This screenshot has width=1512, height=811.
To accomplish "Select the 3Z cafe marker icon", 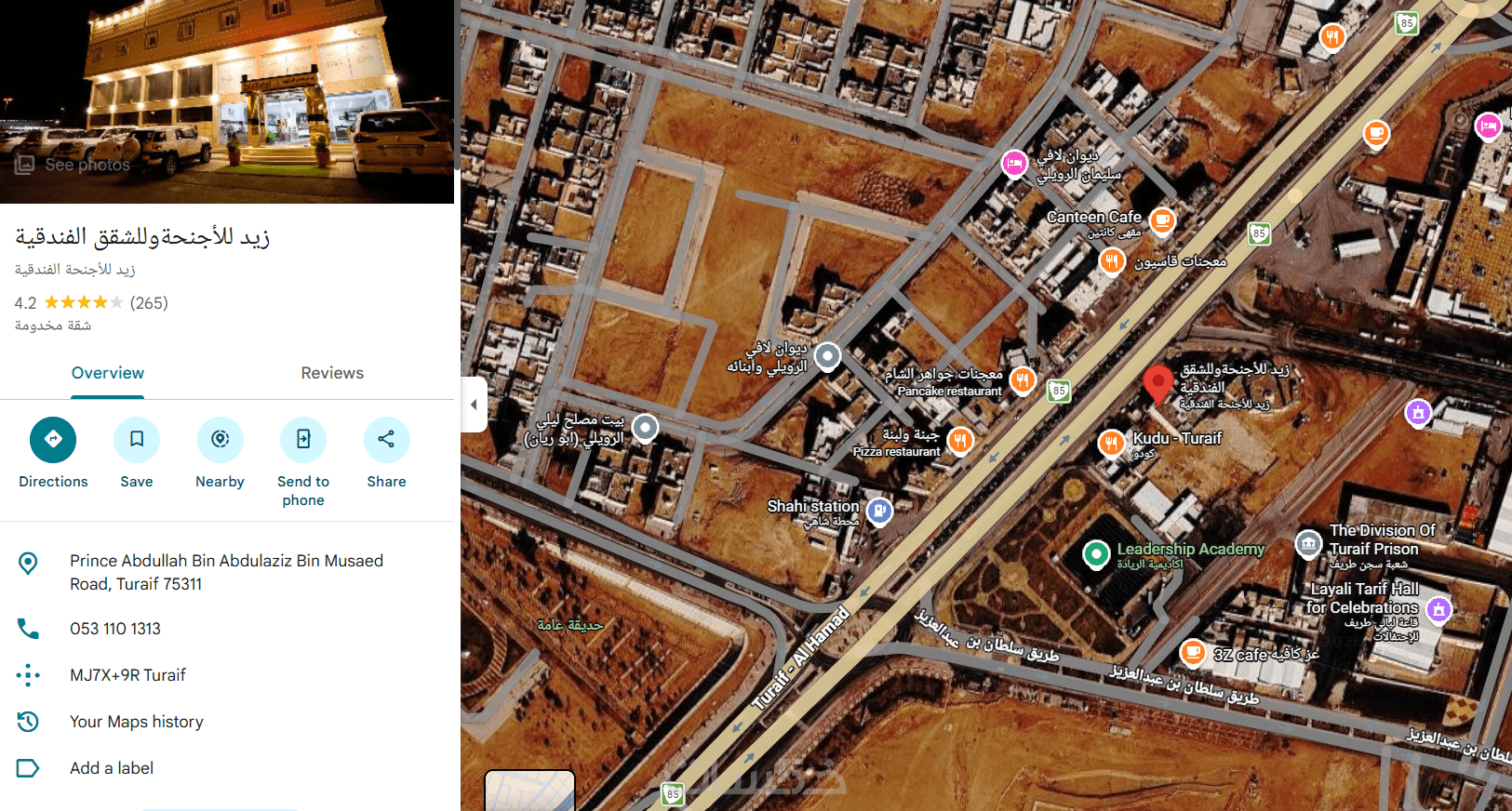I will tap(1193, 653).
